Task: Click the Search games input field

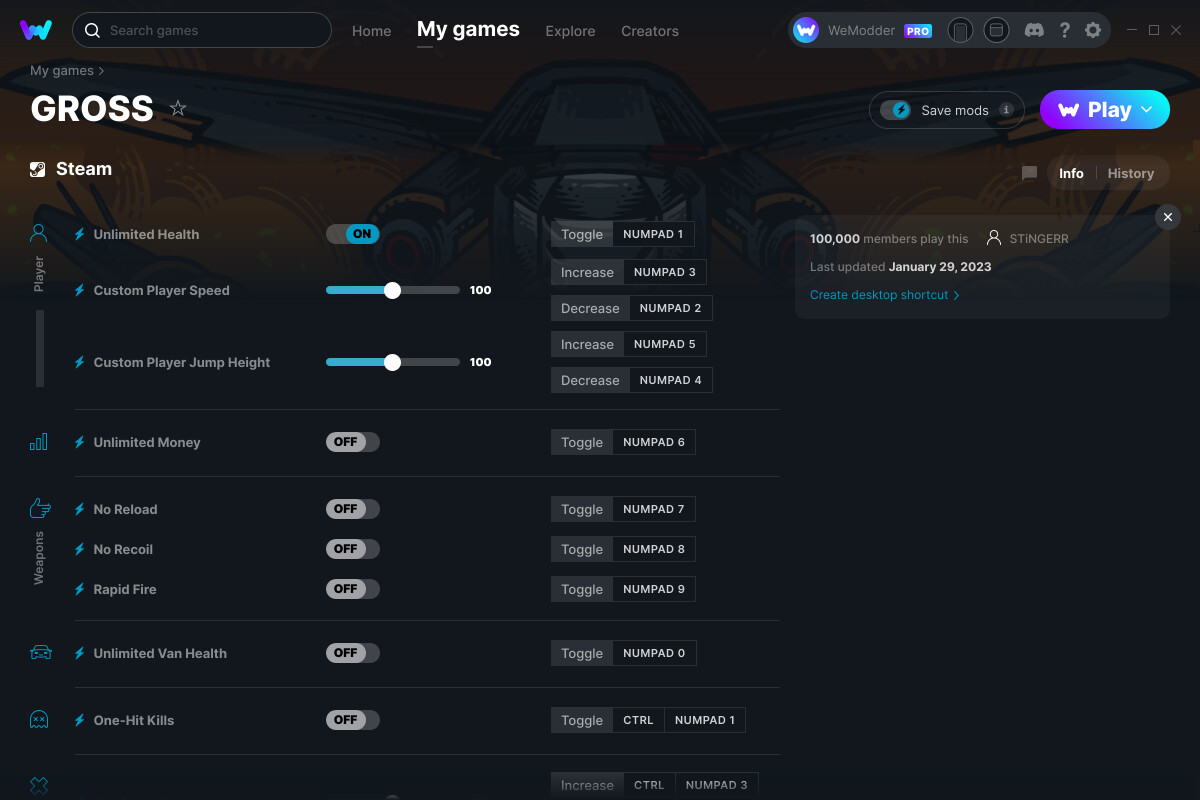Action: click(x=202, y=30)
